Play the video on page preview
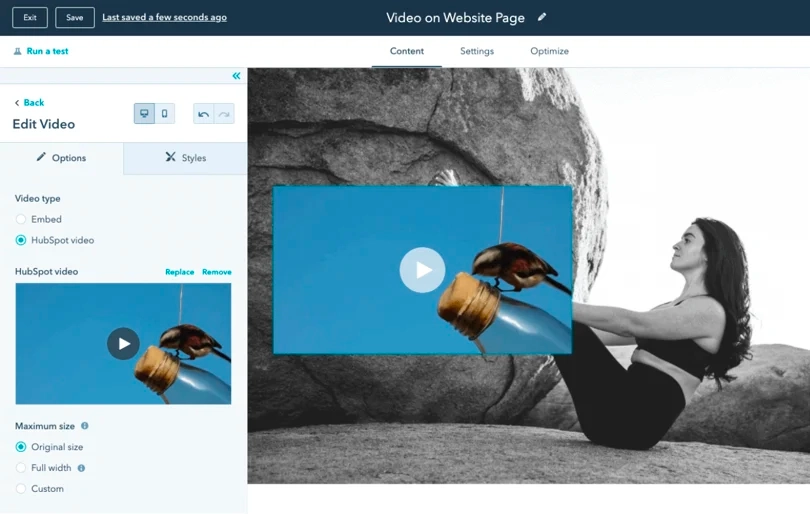810x514 pixels. tap(422, 270)
